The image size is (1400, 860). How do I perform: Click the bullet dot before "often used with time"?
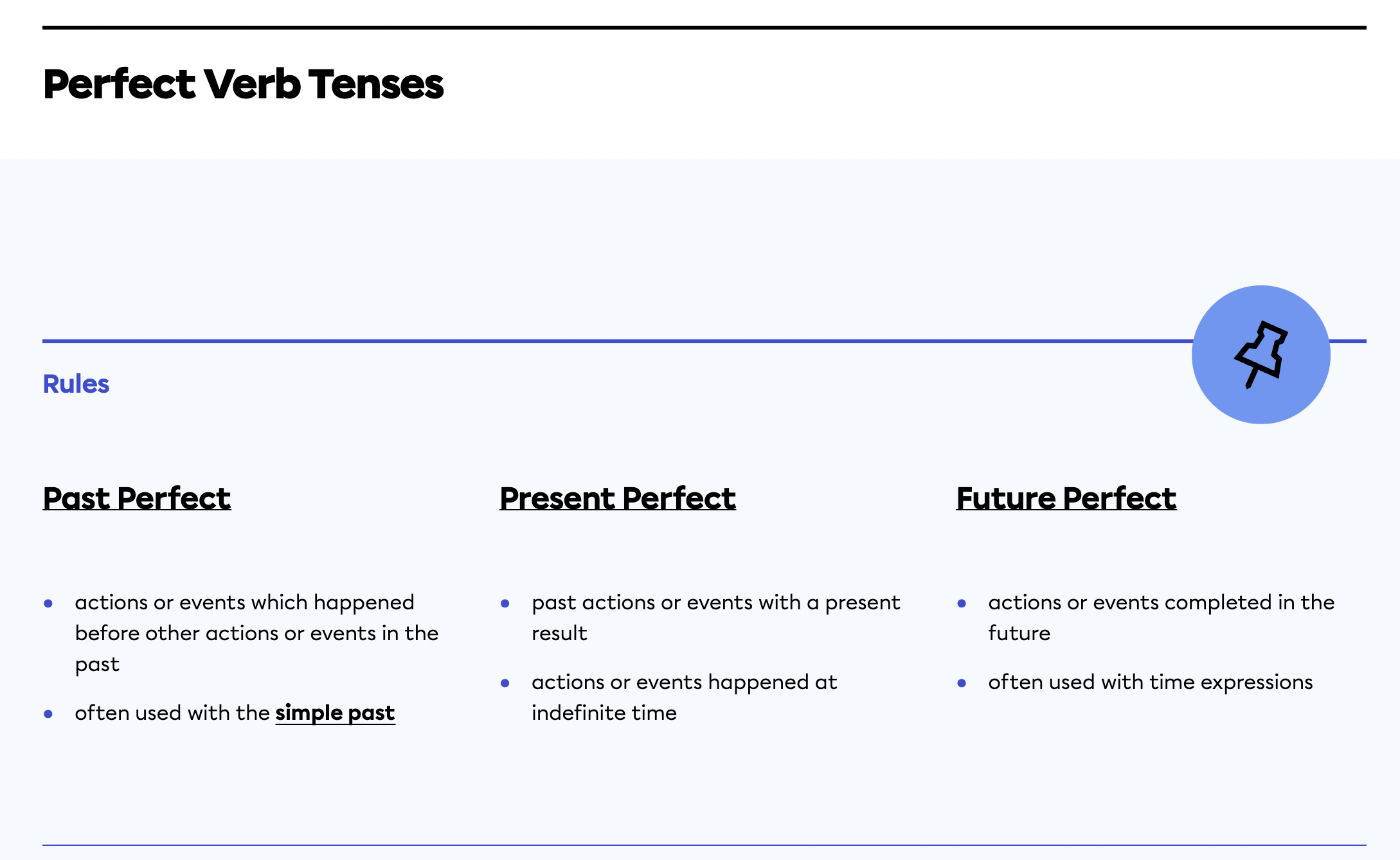point(962,683)
